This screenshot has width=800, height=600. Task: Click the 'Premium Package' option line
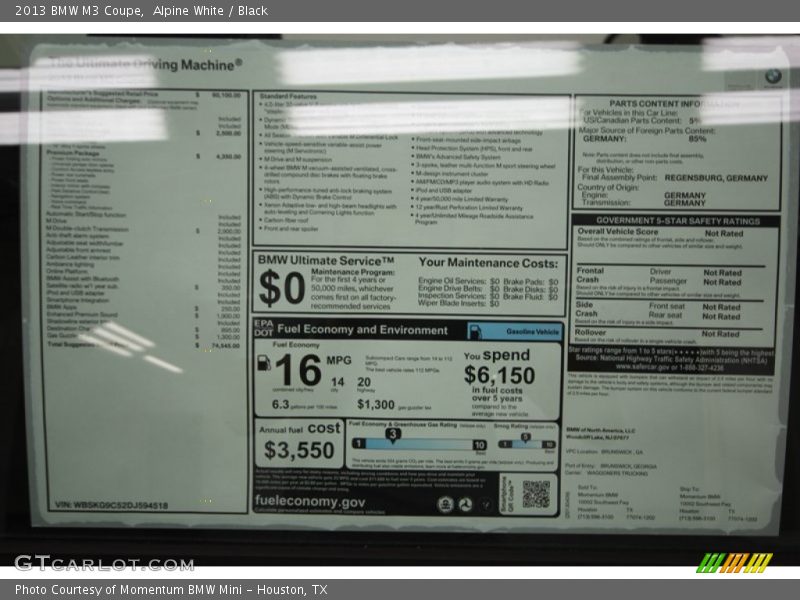(73, 153)
